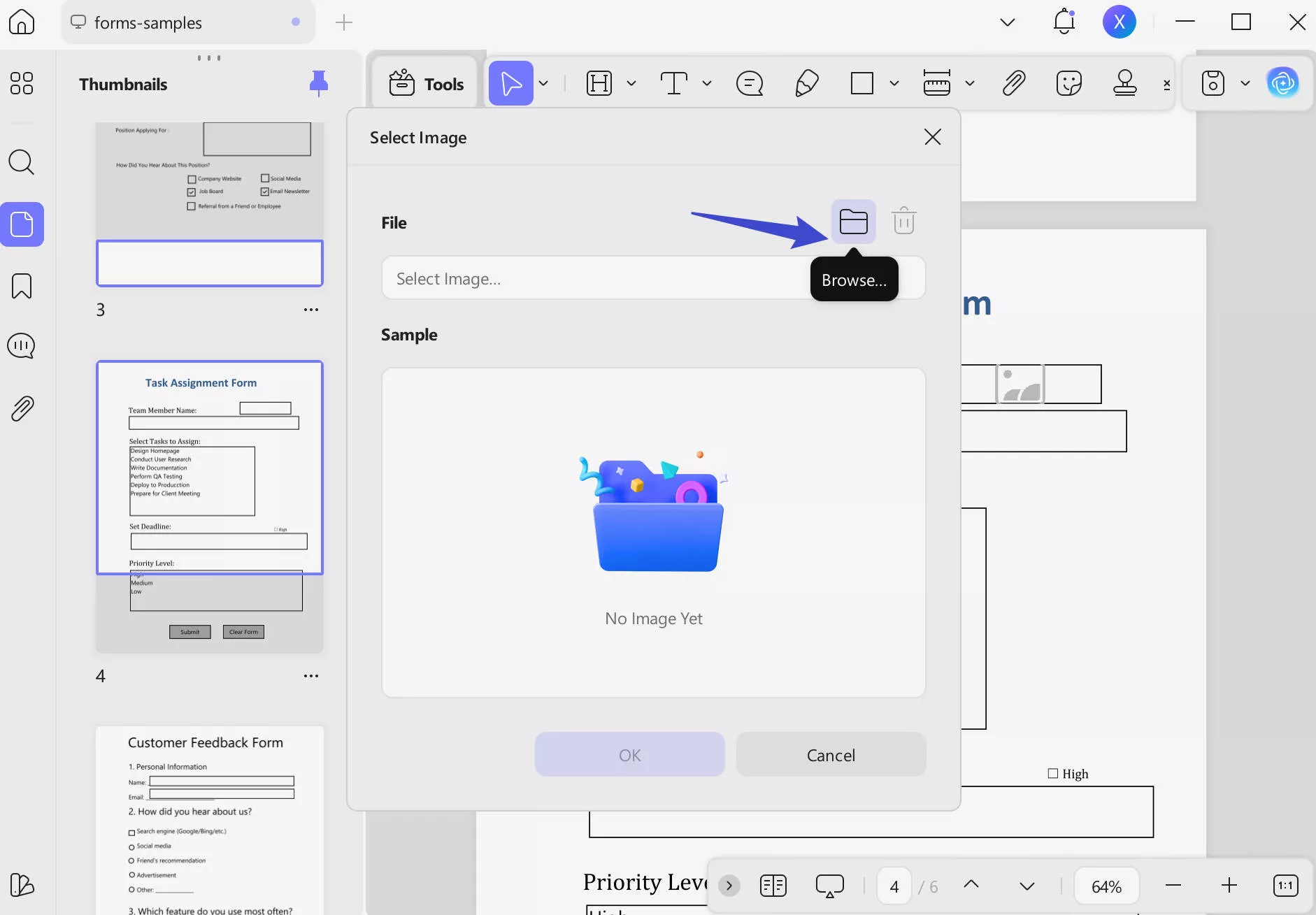Select the Customer Feedback Form thumbnail

pyautogui.click(x=210, y=819)
